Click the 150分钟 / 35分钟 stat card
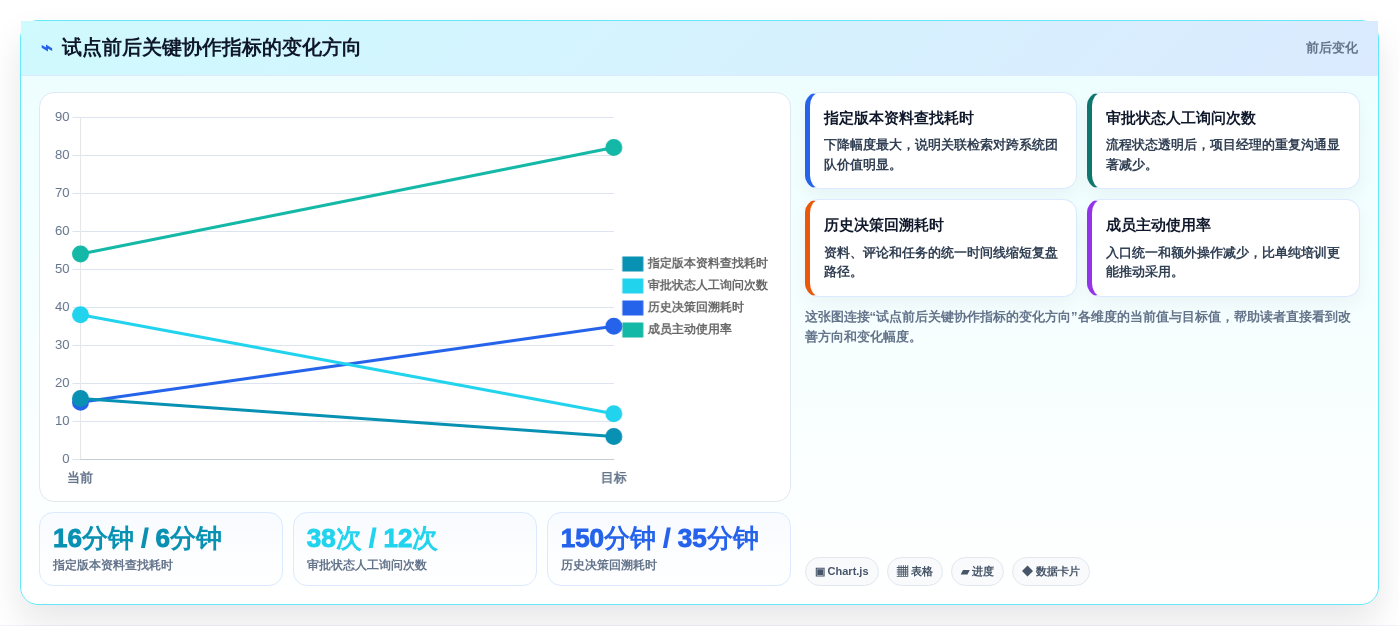The image size is (1399, 626). [669, 549]
